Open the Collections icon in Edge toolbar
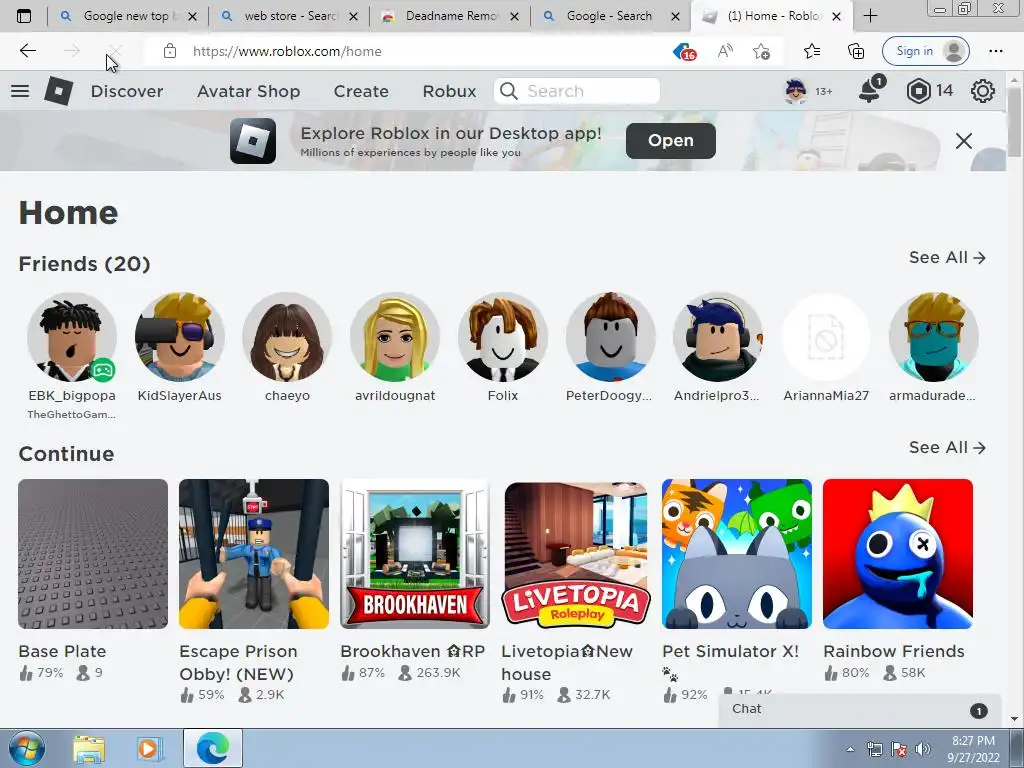1024x768 pixels. [856, 51]
